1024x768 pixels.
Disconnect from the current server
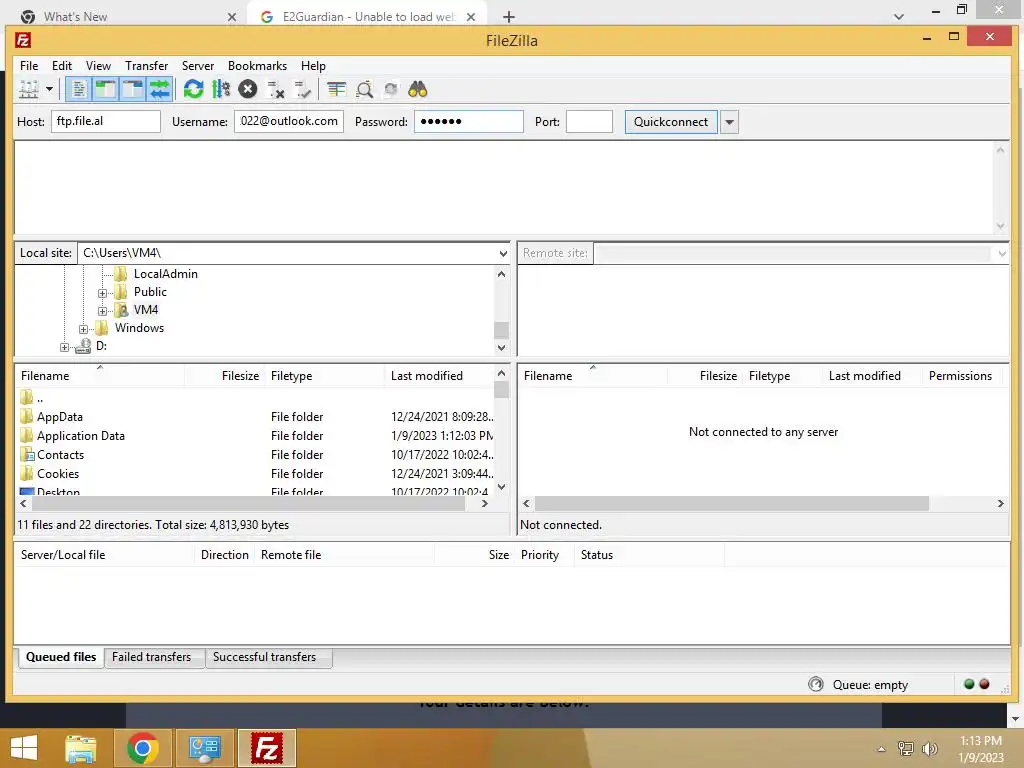275,89
